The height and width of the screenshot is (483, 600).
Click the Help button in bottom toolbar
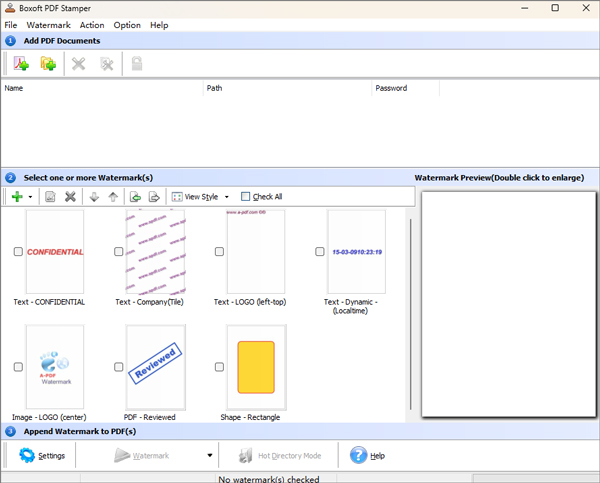(367, 456)
